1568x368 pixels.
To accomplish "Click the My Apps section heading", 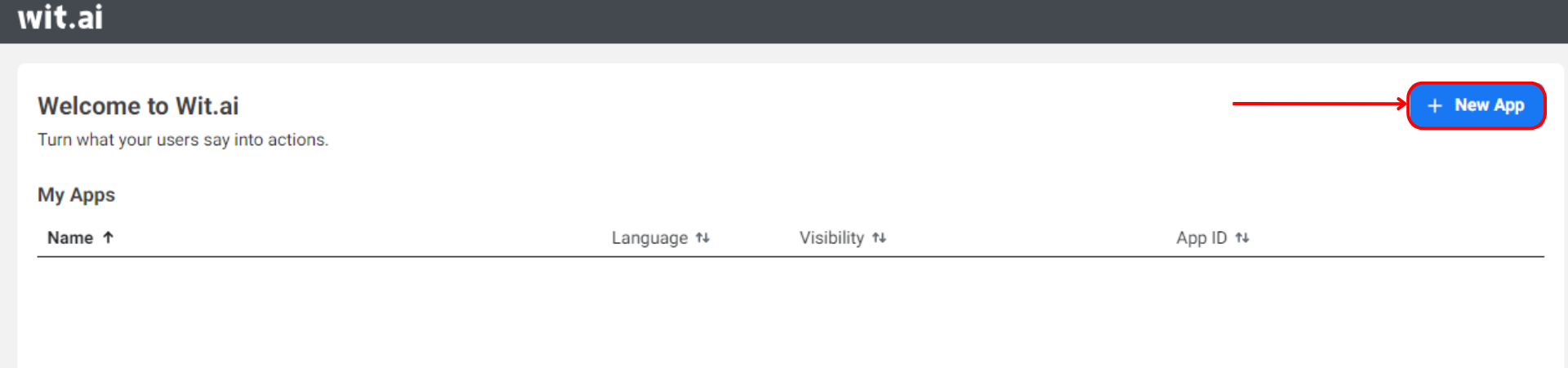I will pos(76,195).
